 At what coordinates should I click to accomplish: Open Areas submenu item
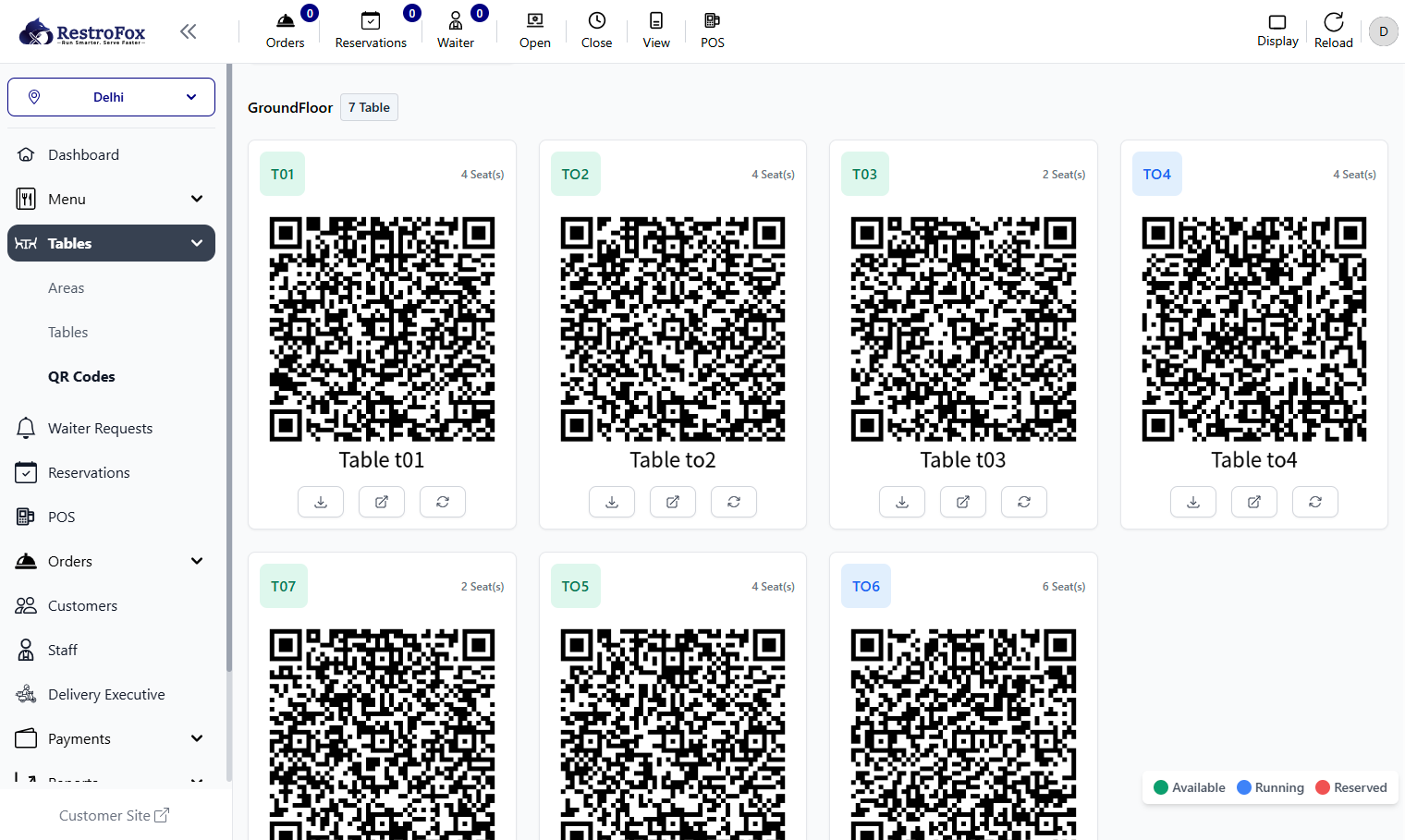point(67,287)
